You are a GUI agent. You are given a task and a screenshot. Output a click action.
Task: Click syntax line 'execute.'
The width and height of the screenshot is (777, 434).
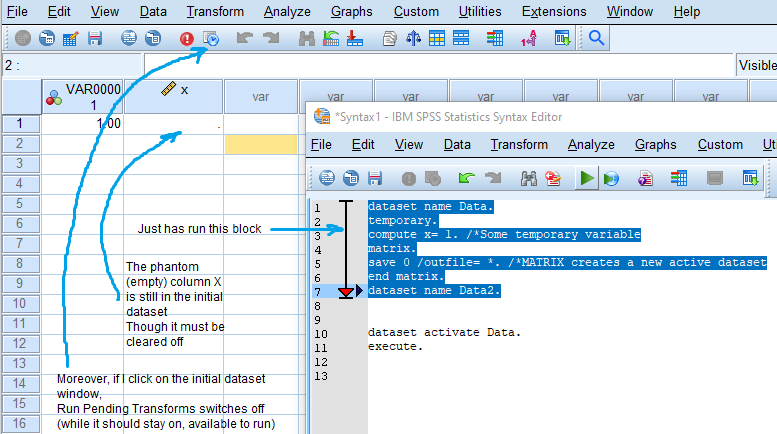pos(395,346)
